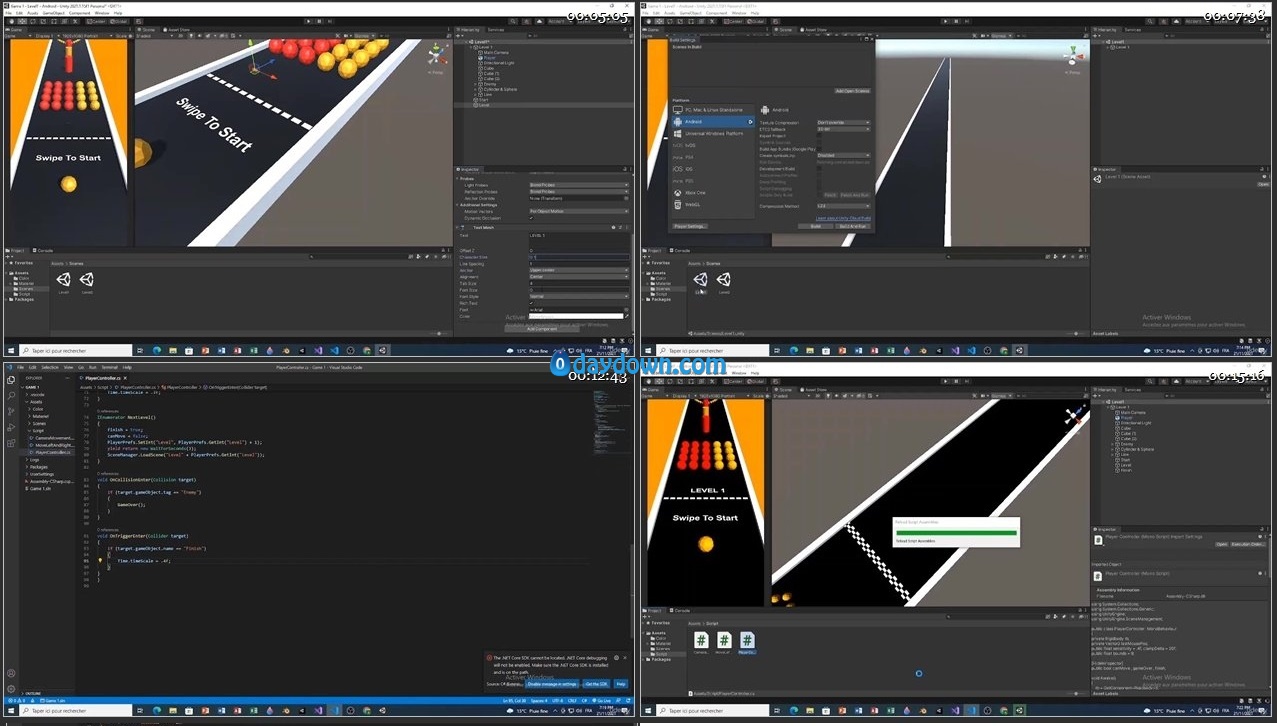1277x726 pixels.
Task: Select the WebGL platform in Build Settings
Action: point(713,205)
